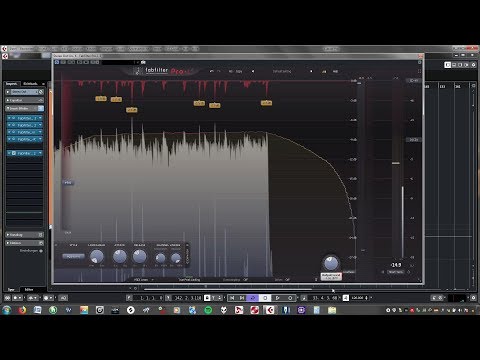This screenshot has height=360, width=480.
Task: Bypass the third FabFilter insert slot
Action: 9,132
